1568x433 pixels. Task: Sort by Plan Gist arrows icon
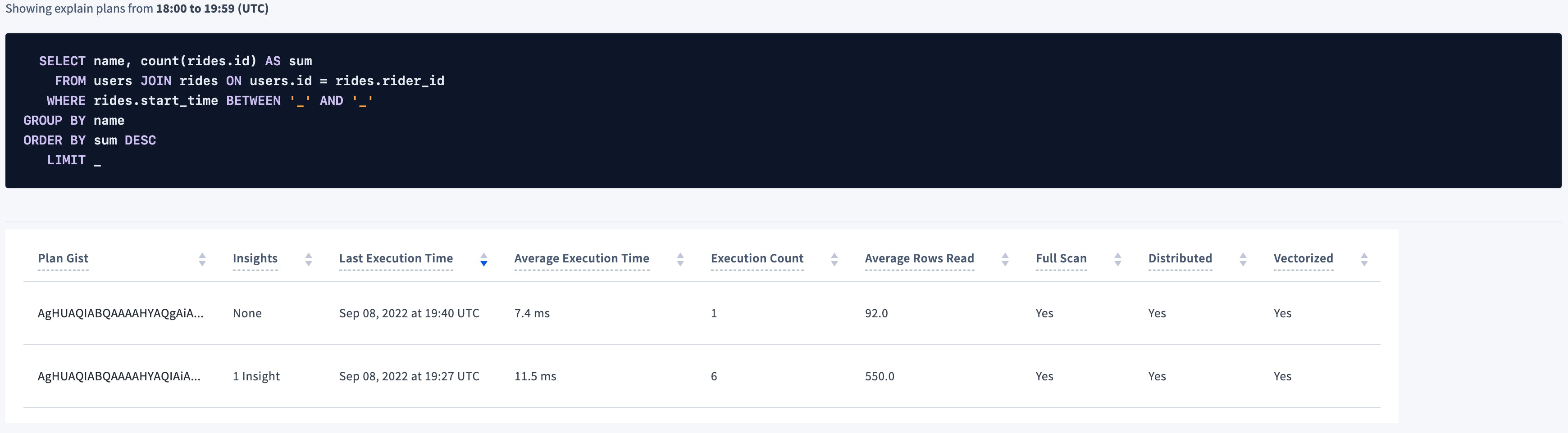point(202,260)
